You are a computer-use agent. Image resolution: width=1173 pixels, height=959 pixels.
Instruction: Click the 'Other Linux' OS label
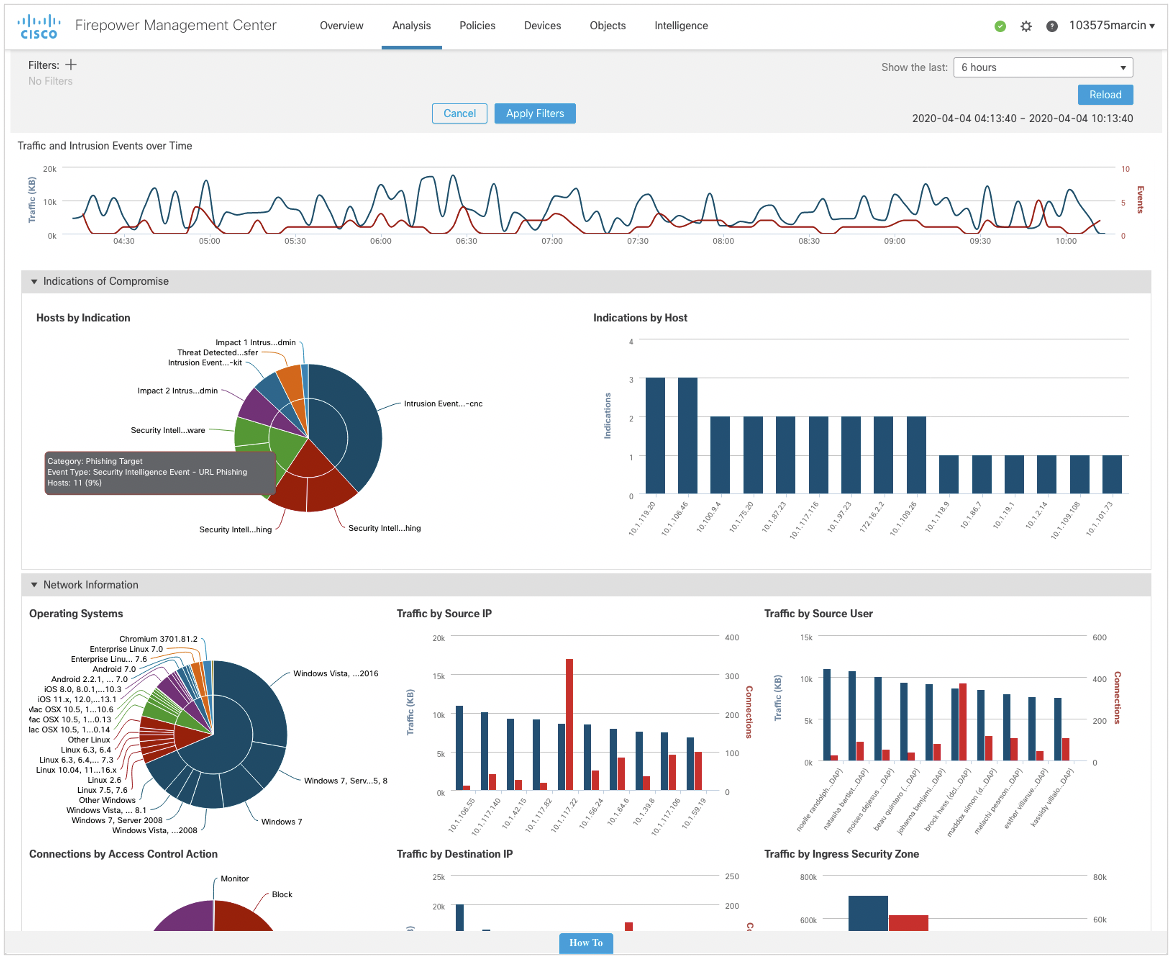89,740
